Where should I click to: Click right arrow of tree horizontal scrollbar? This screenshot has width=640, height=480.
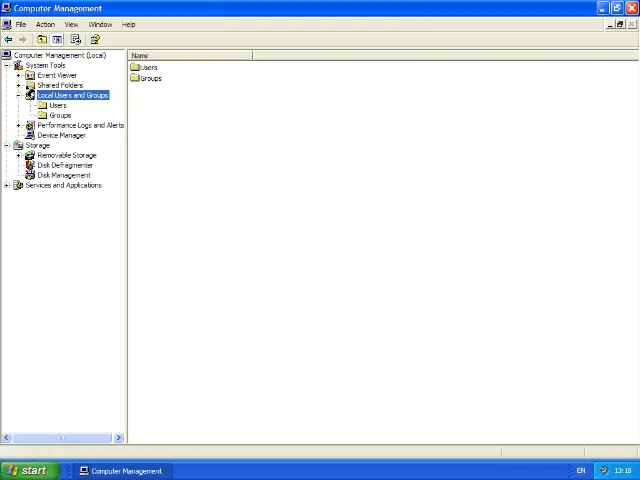(x=119, y=438)
